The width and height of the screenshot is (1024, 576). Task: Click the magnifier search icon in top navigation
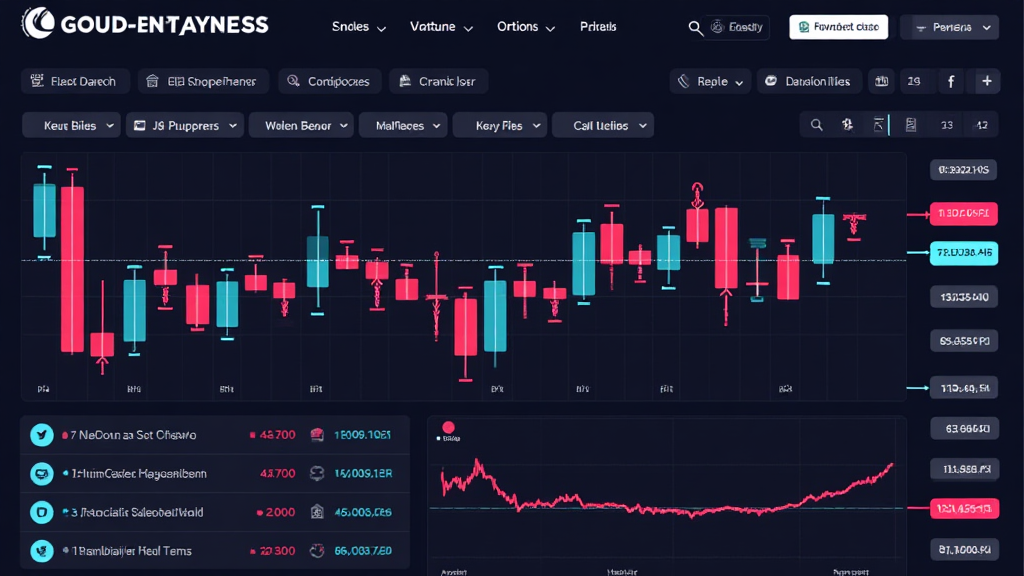696,28
